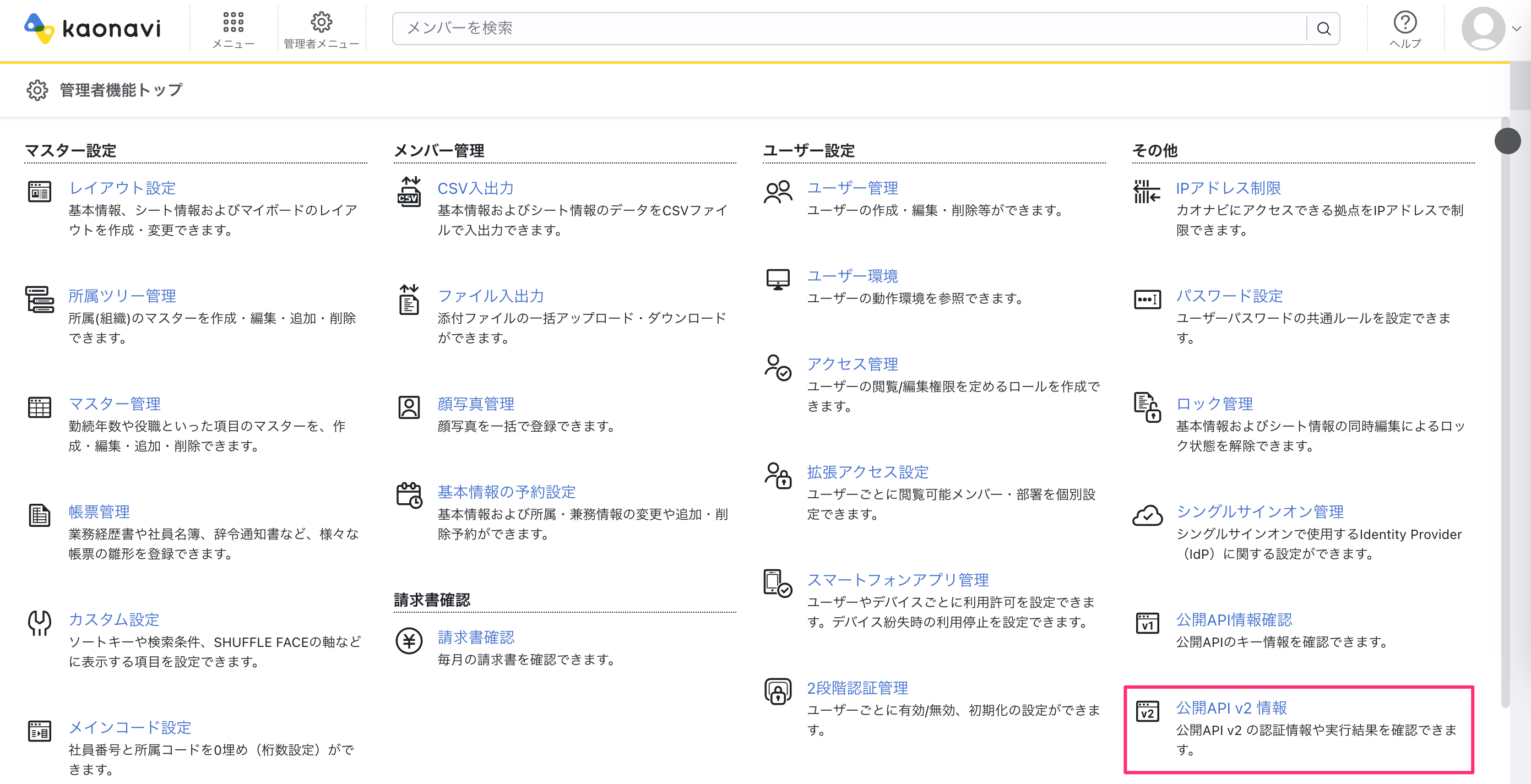Open the 拡張アクセス設定 link

click(868, 472)
